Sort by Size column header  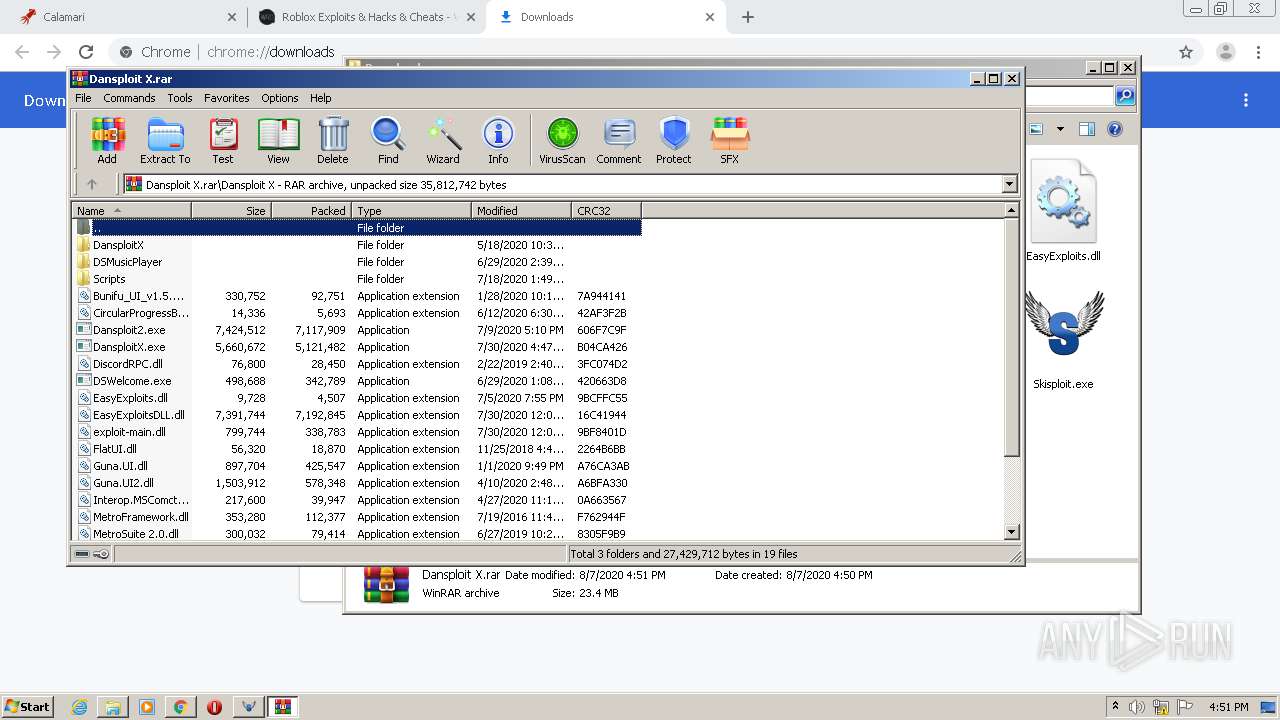(x=231, y=210)
